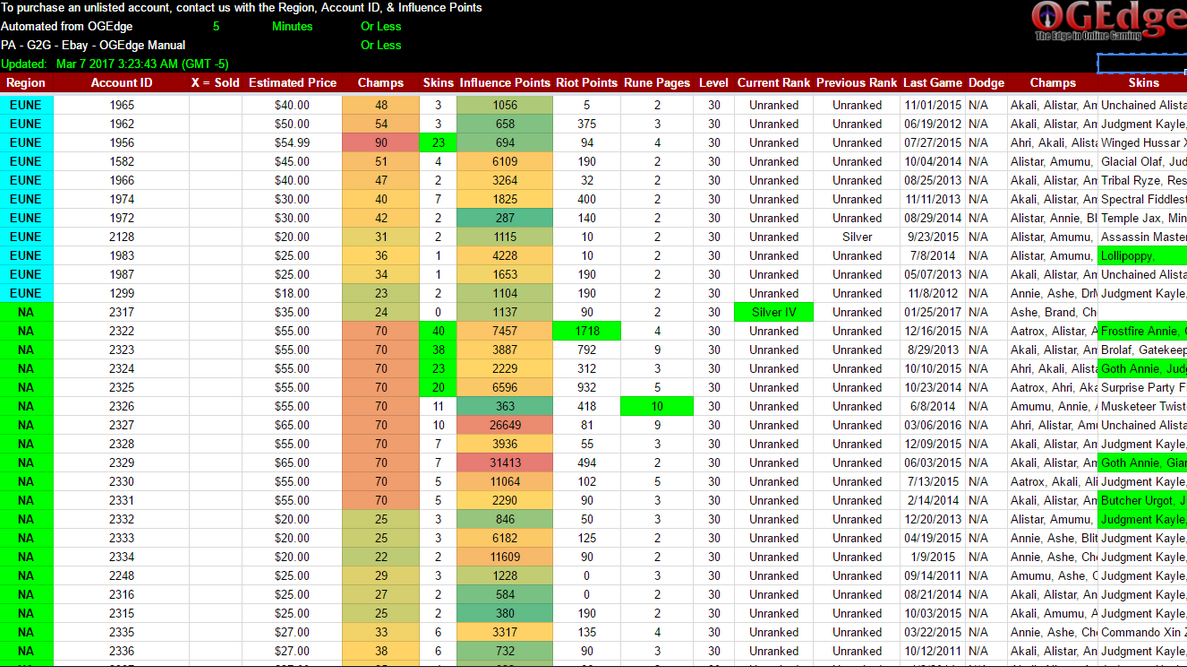This screenshot has height=667, width=1187.
Task: Click the Butcher Urgot skins cell
Action: (x=1142, y=500)
